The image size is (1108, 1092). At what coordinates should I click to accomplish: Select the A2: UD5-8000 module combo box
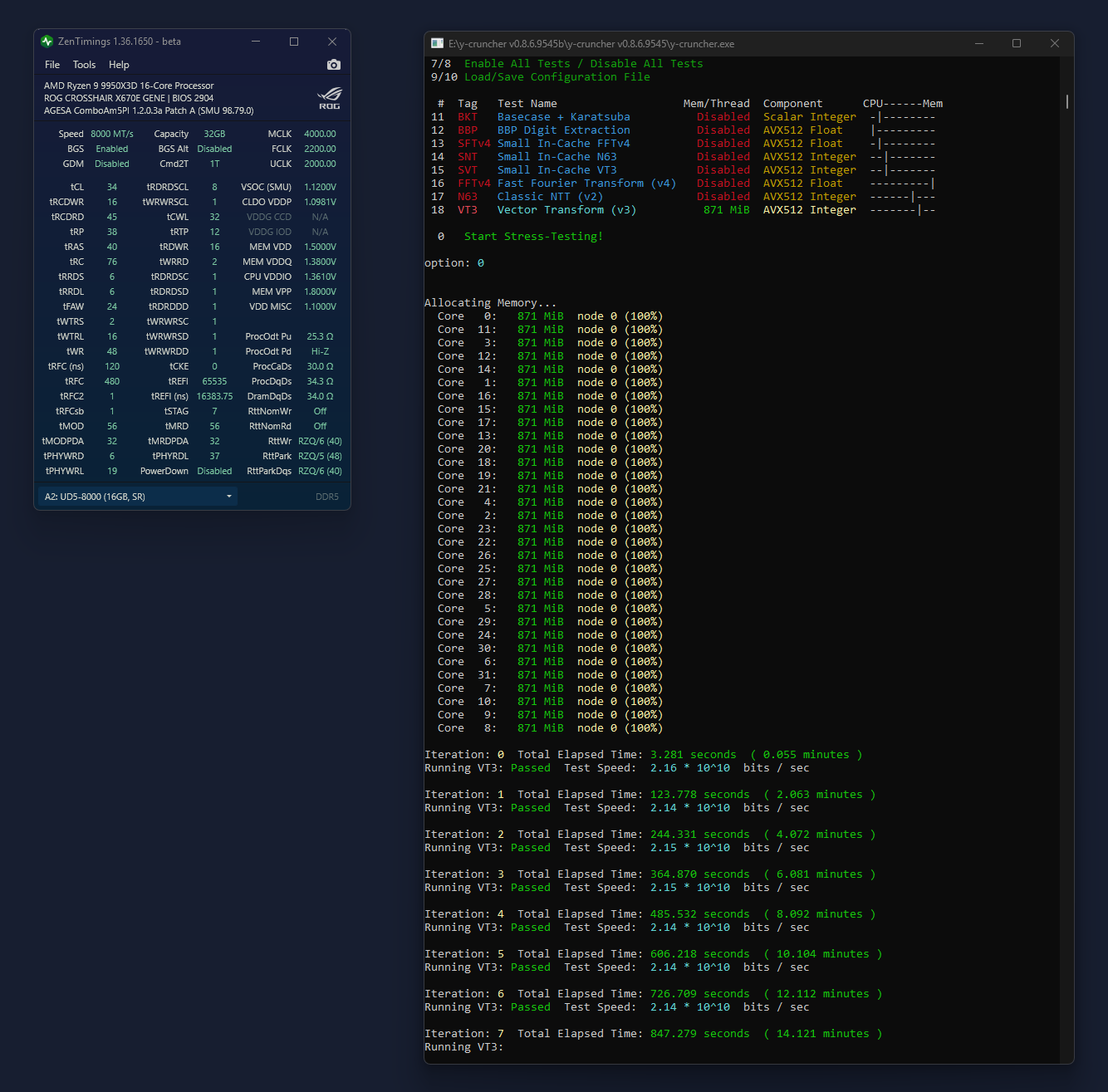tap(133, 497)
